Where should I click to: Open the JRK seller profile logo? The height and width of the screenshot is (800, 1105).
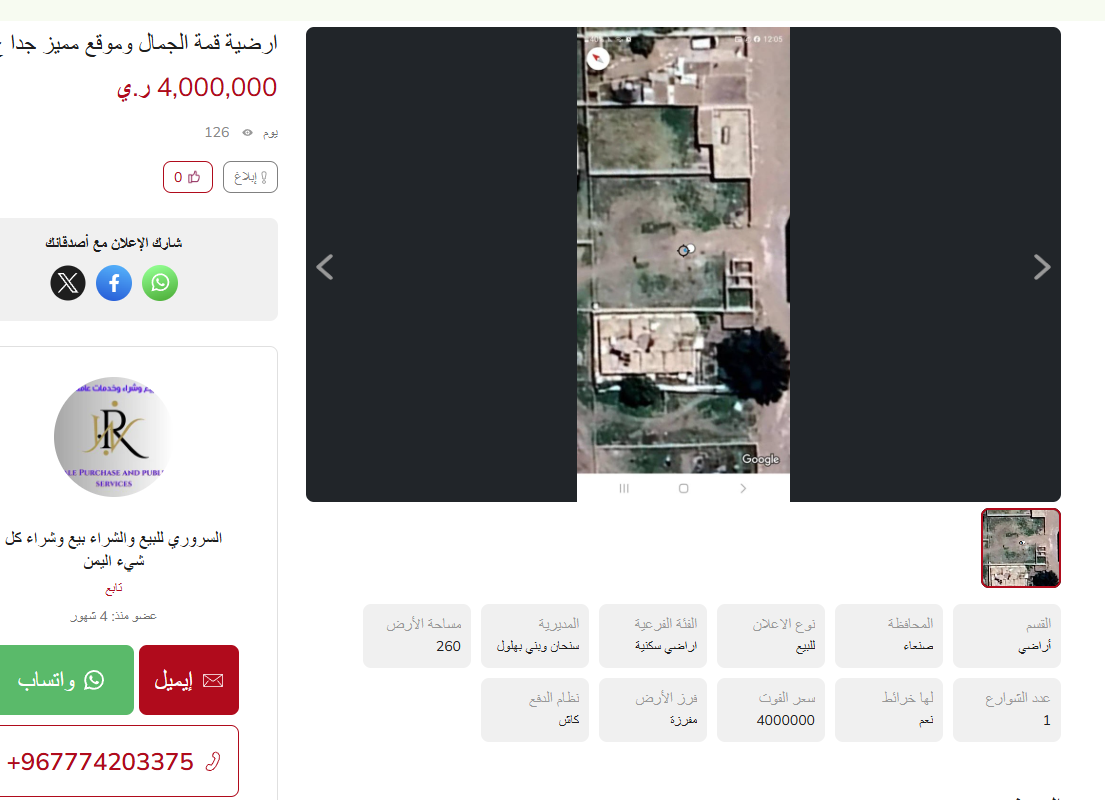pyautogui.click(x=114, y=437)
